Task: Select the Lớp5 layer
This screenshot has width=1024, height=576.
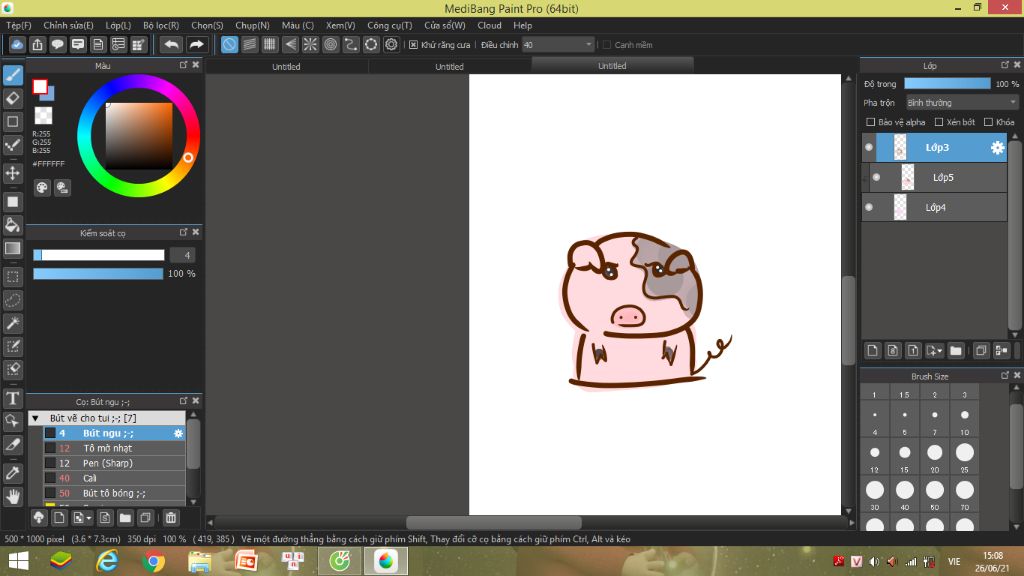Action: [x=938, y=178]
